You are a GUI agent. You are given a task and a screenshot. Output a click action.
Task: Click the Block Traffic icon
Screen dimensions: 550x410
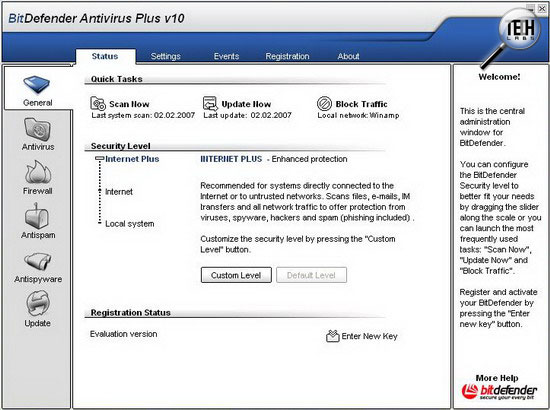pos(324,104)
